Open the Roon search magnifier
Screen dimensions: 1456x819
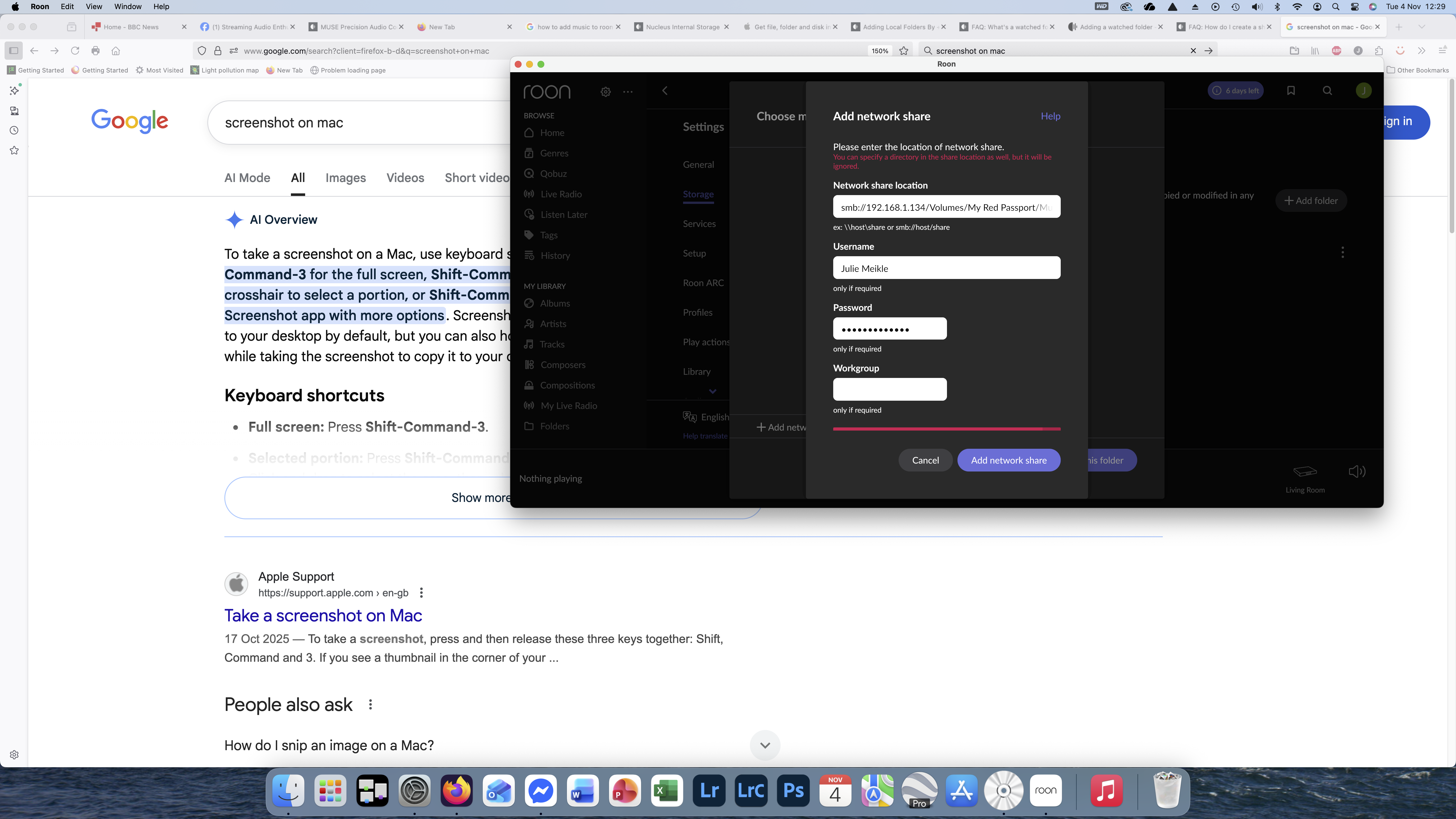tap(1327, 90)
